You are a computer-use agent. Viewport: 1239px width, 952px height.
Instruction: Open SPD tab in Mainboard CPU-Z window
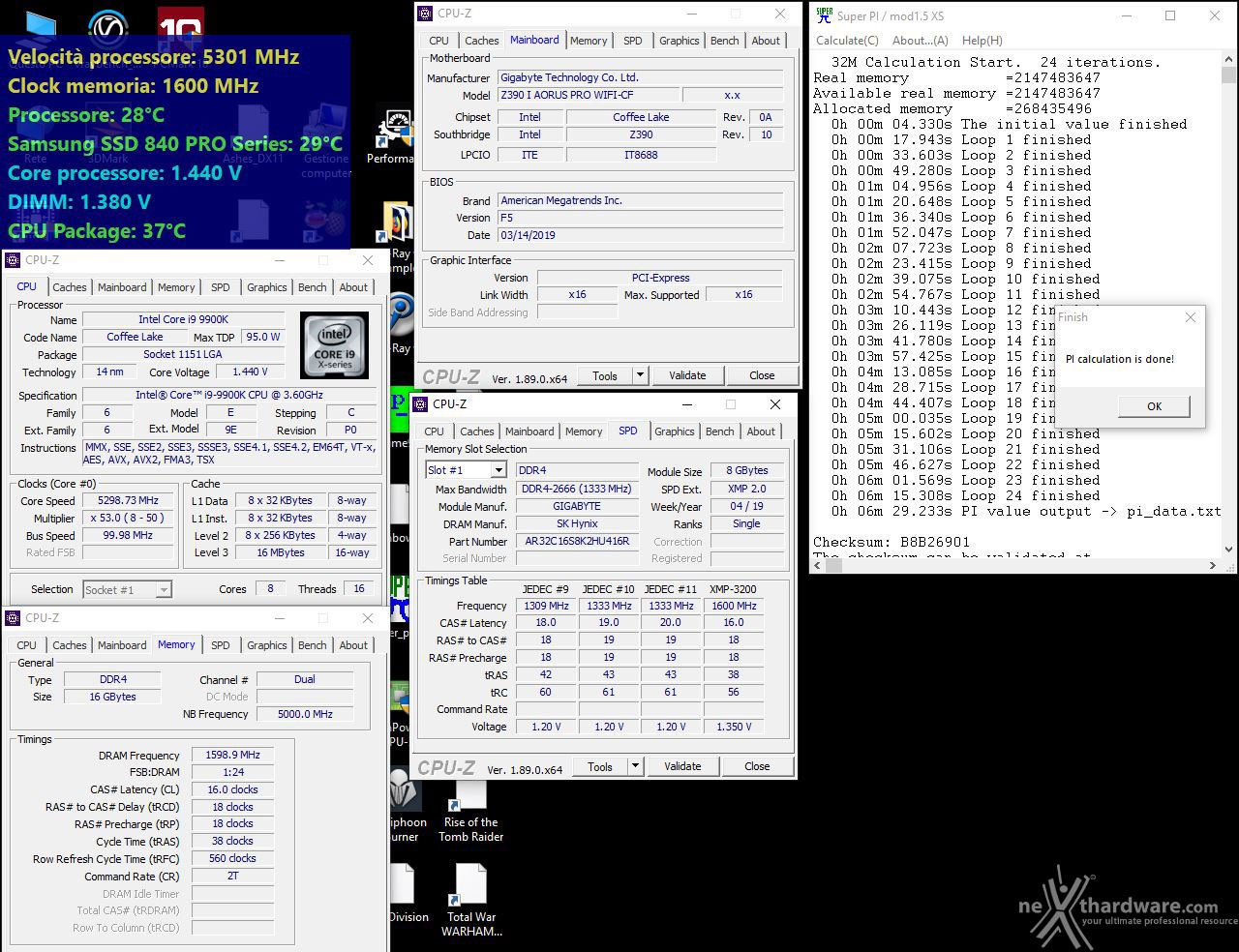click(x=633, y=41)
